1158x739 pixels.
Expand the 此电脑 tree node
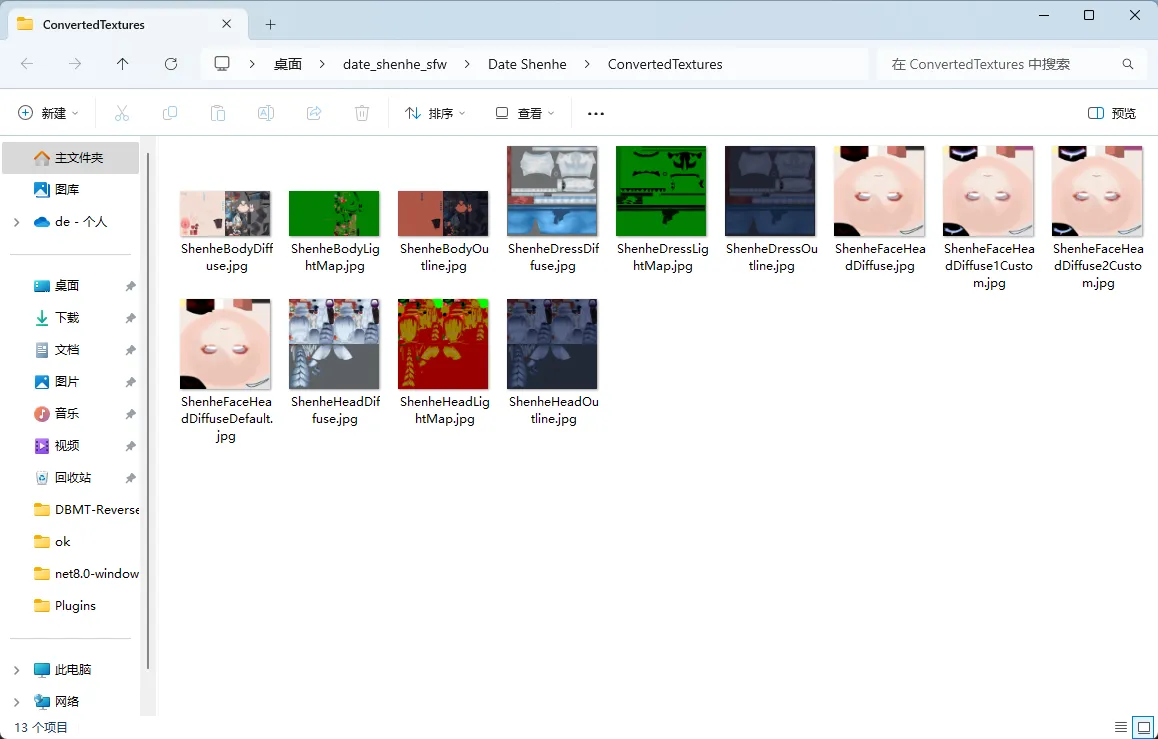pos(16,670)
